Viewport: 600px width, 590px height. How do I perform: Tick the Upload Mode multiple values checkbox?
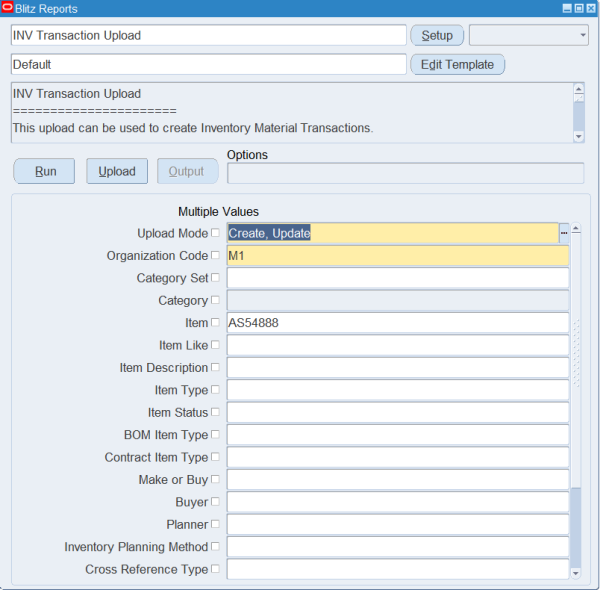pyautogui.click(x=215, y=233)
